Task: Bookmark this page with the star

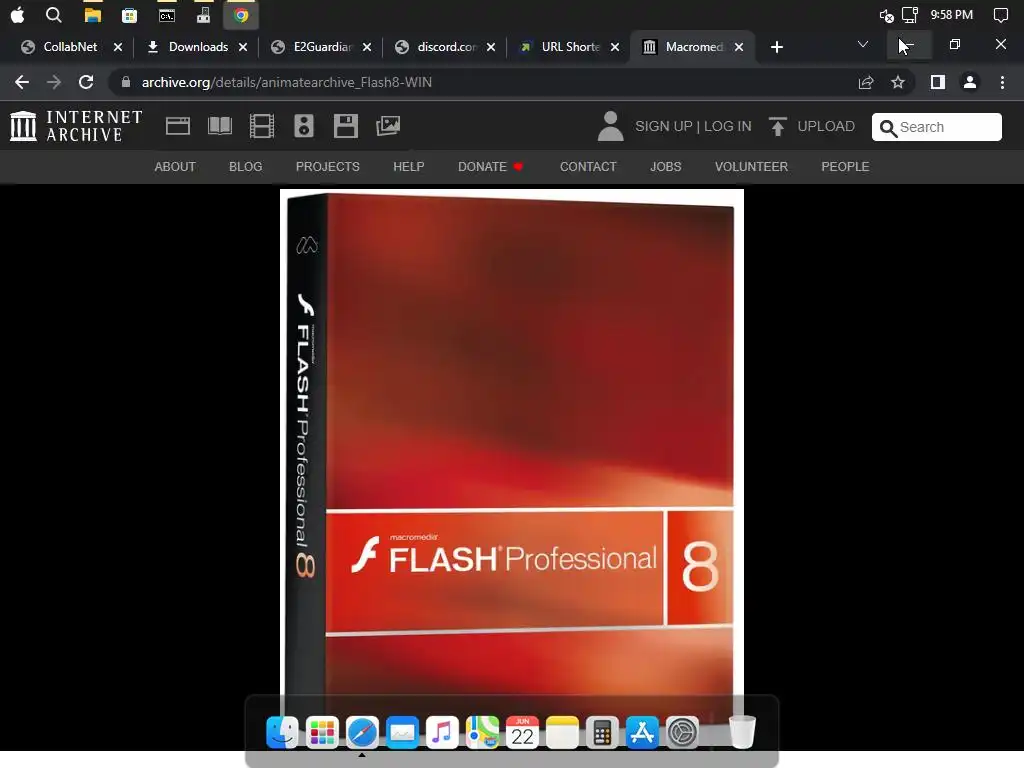Action: pos(898,82)
